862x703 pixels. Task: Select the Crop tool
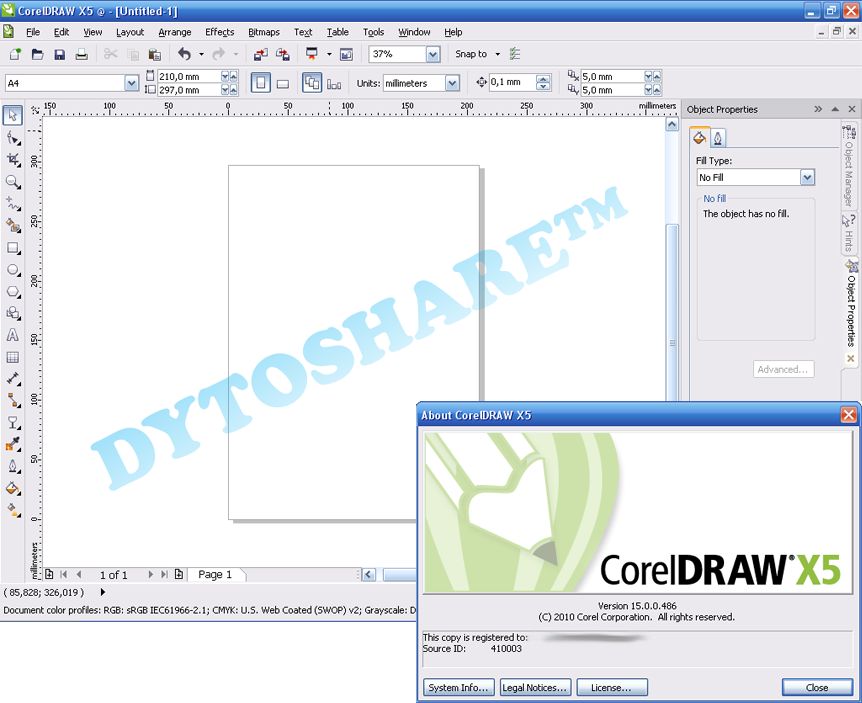point(13,160)
